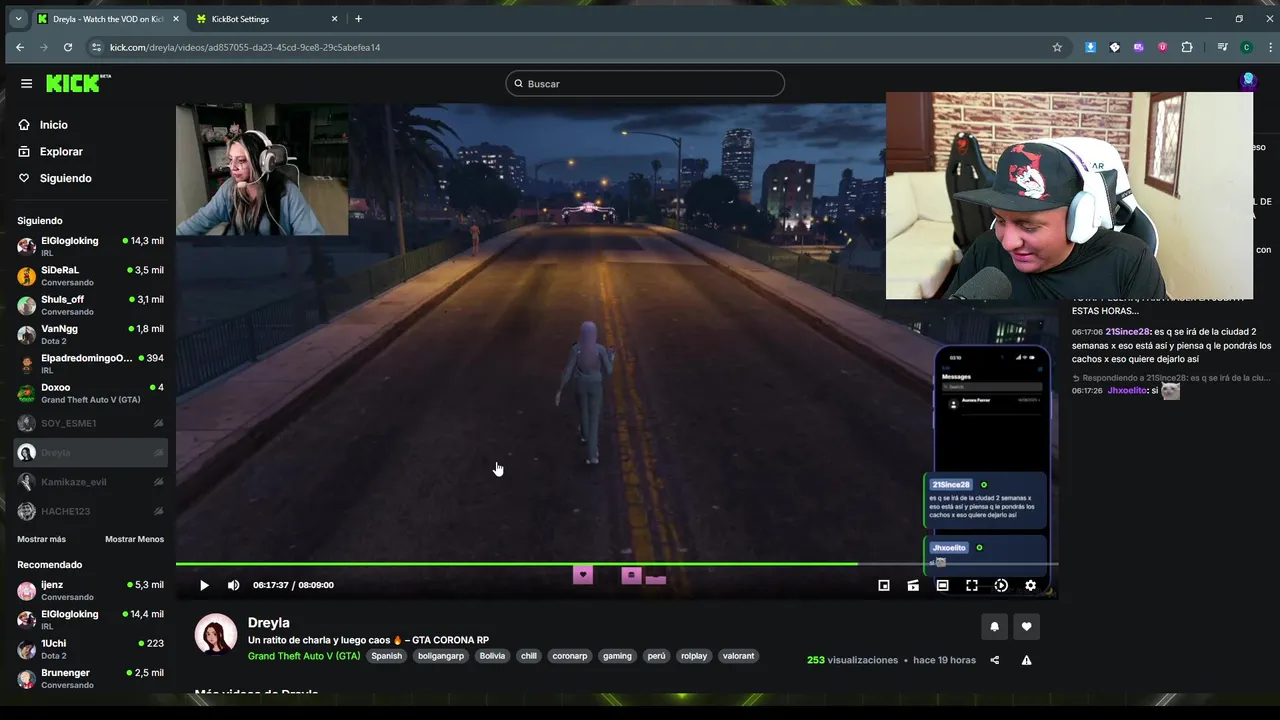This screenshot has width=1280, height=720.
Task: Select the gaming tag
Action: coord(617,656)
